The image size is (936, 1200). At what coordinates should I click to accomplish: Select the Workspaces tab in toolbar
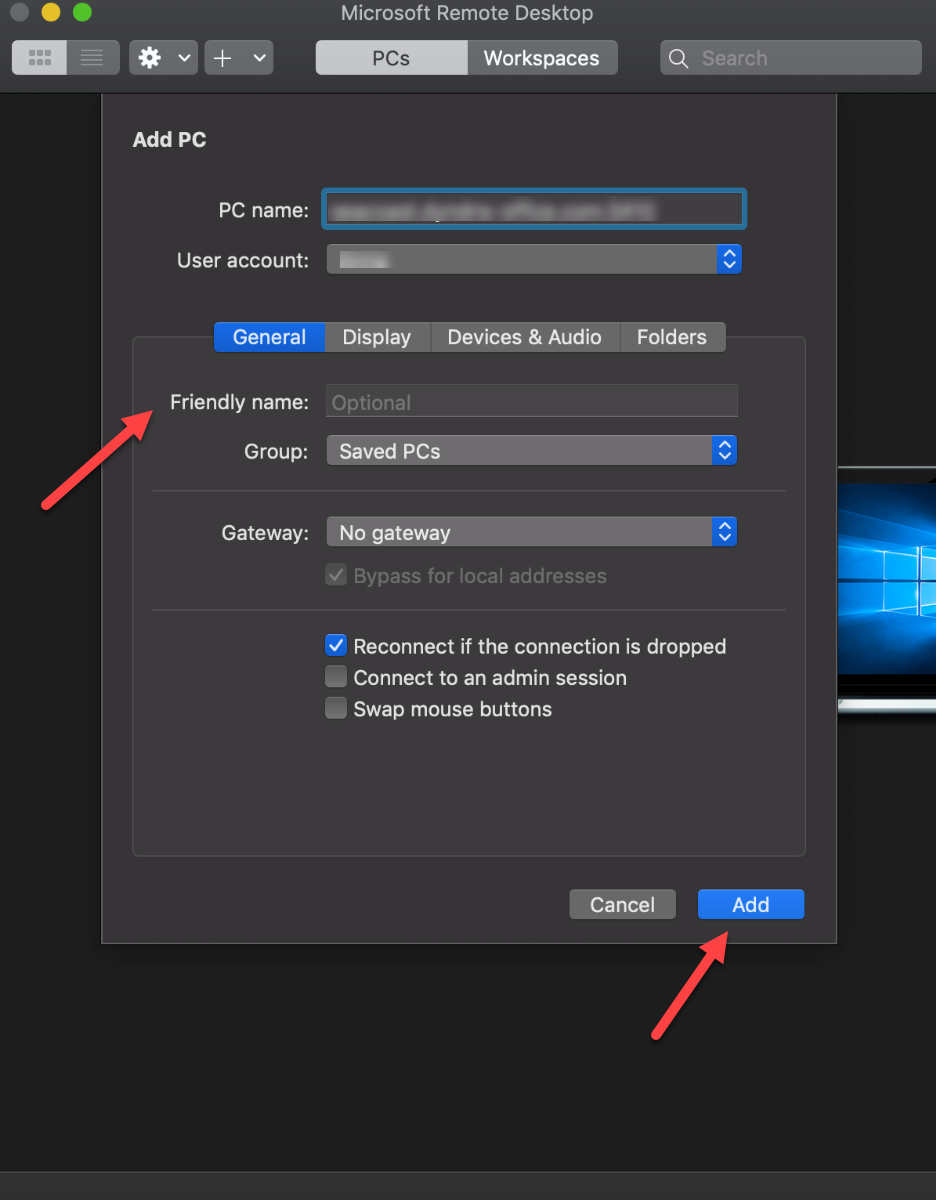tap(542, 58)
